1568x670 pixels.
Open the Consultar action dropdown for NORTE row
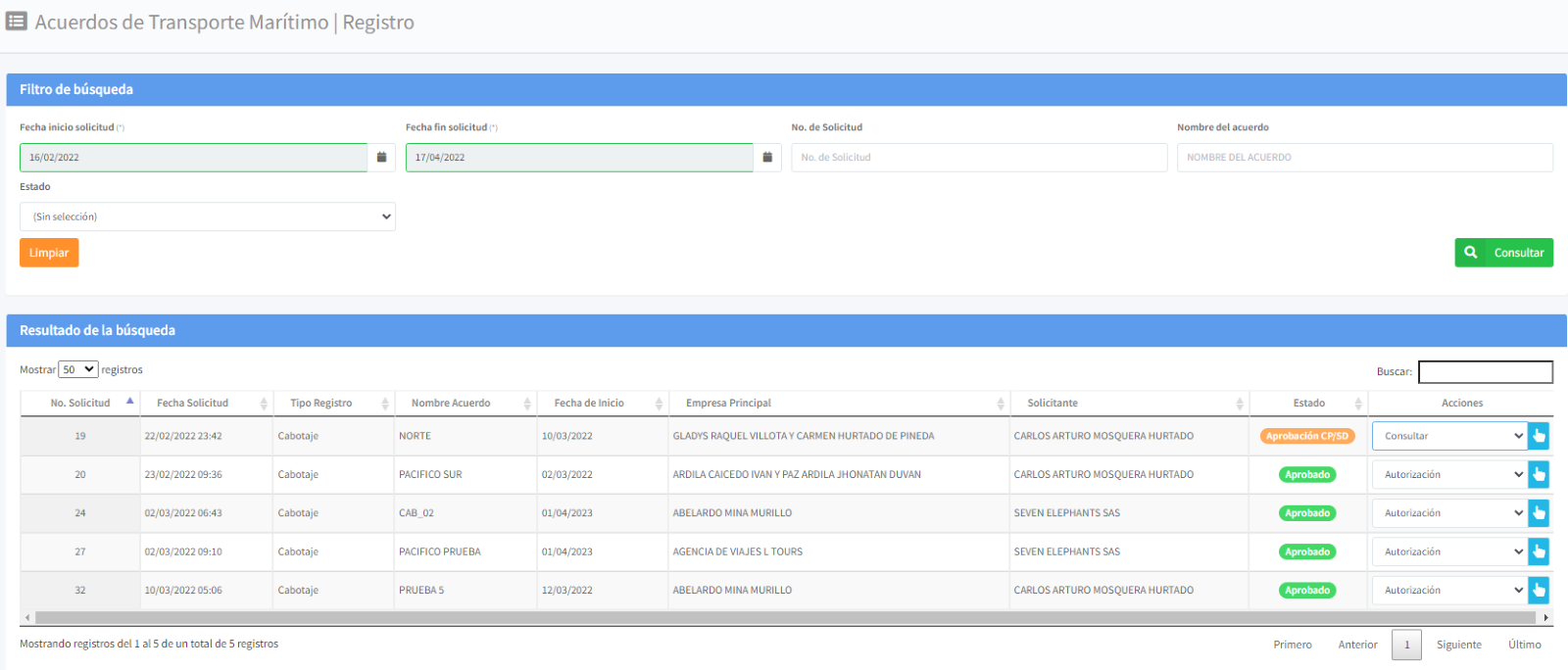point(1449,436)
